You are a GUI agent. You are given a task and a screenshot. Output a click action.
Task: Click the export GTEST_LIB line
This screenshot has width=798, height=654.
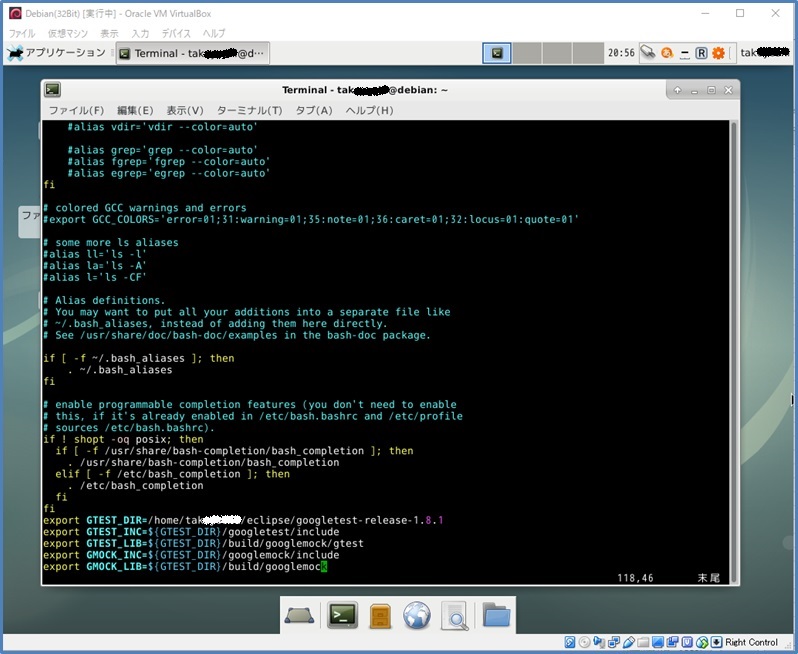[203, 543]
